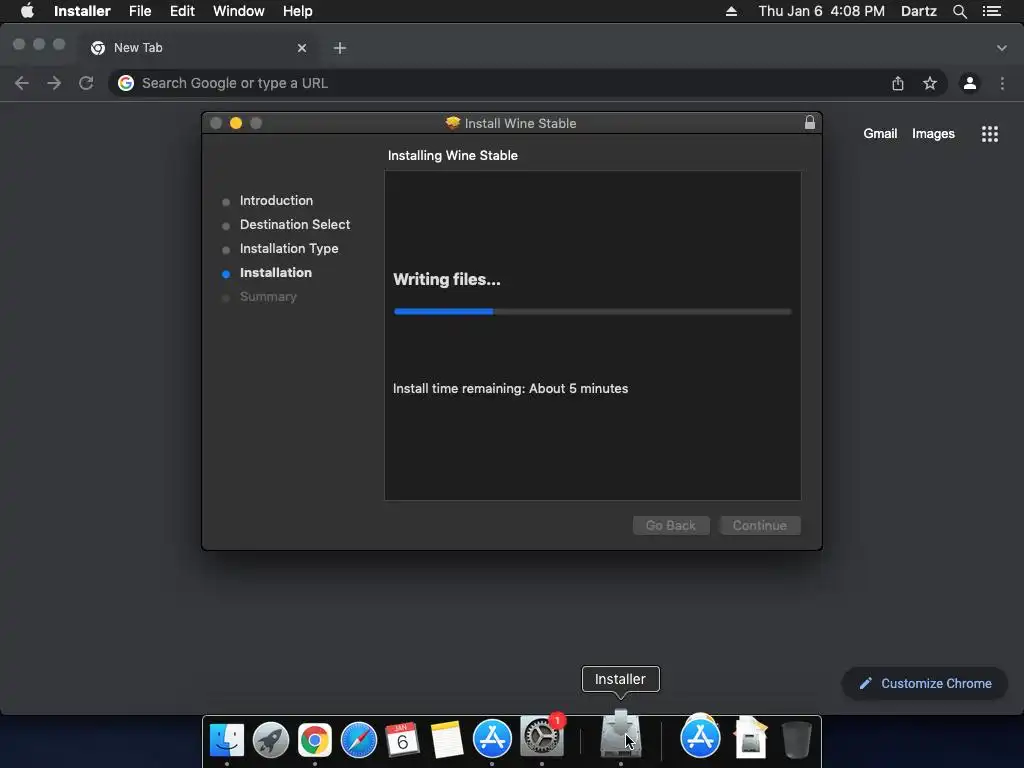Click the share icon in address bar
This screenshot has width=1024, height=768.
click(898, 83)
